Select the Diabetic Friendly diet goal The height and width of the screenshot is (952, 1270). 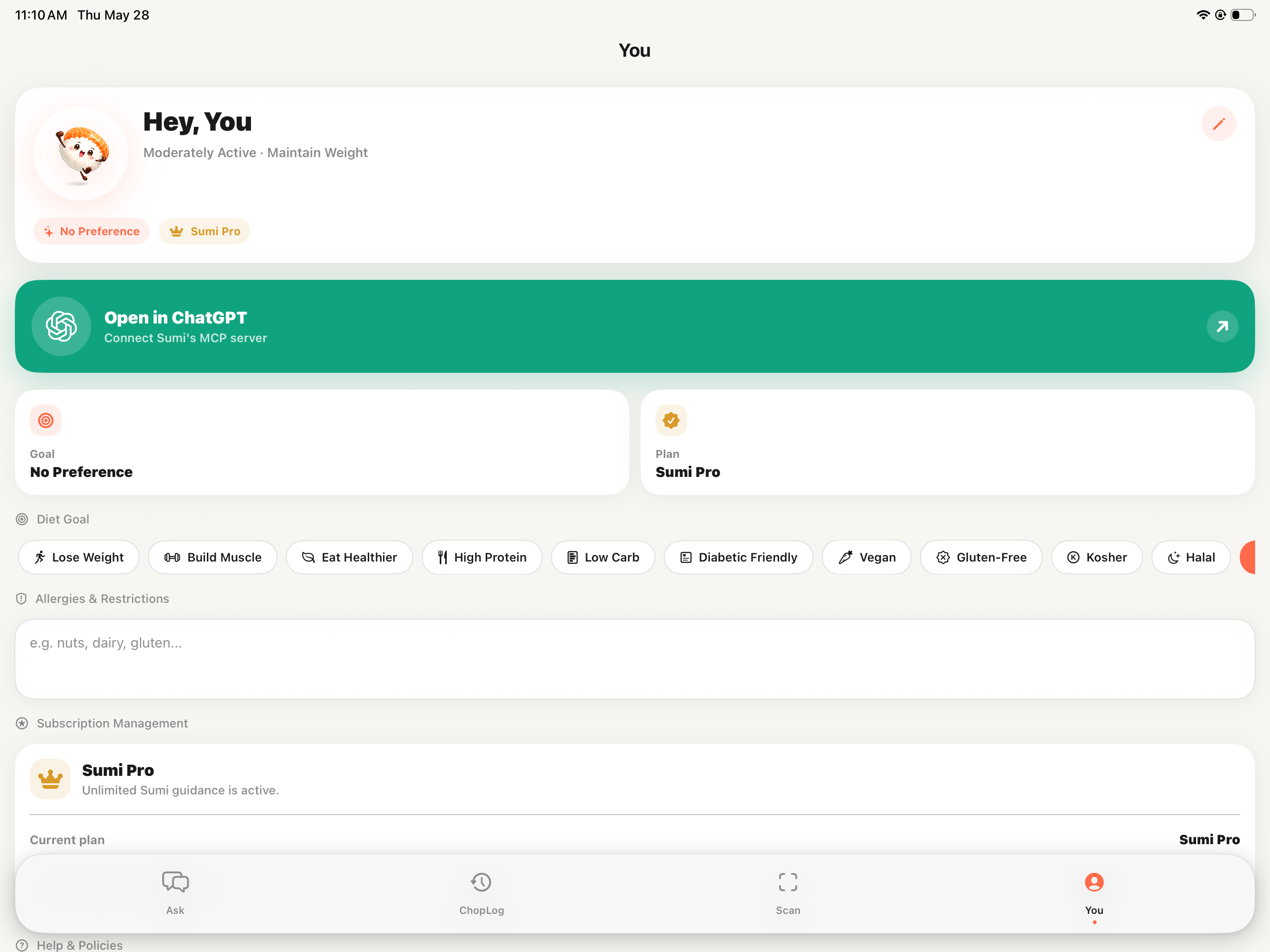[x=738, y=557]
